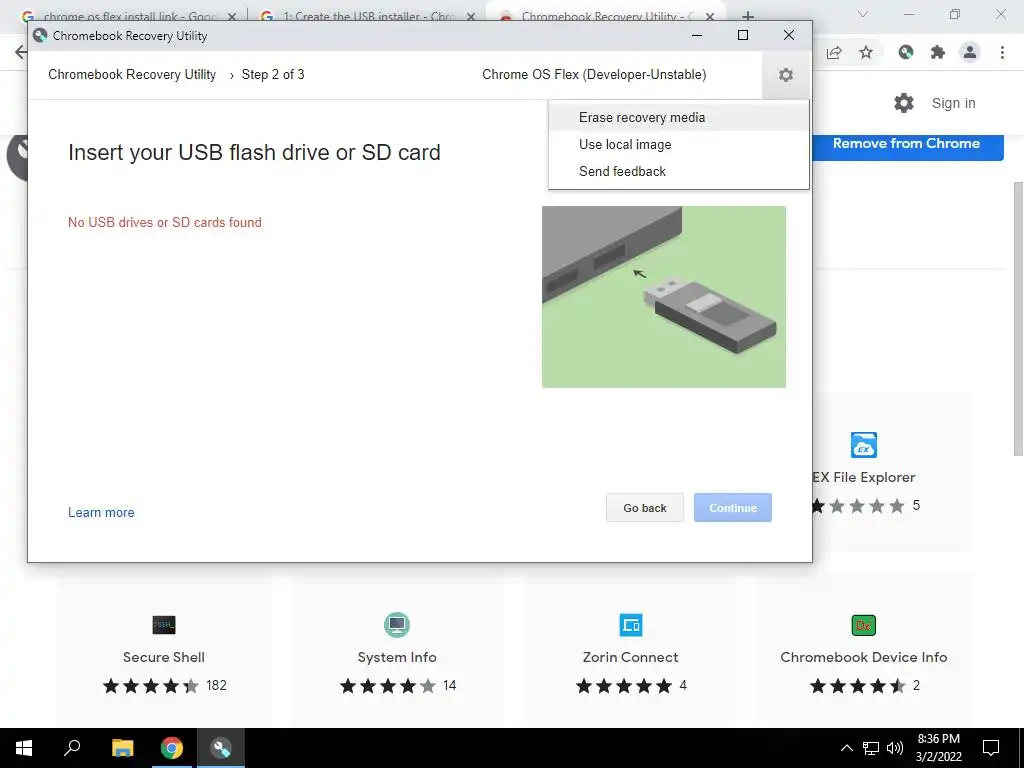Maximize the Recovery Utility window

point(743,35)
